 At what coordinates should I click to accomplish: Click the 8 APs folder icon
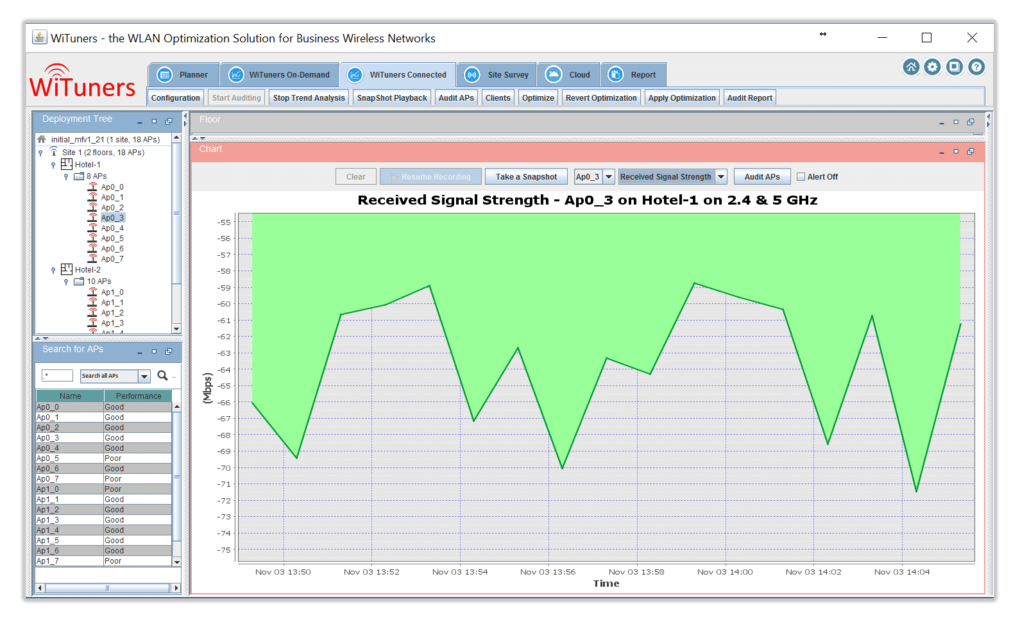(x=79, y=176)
